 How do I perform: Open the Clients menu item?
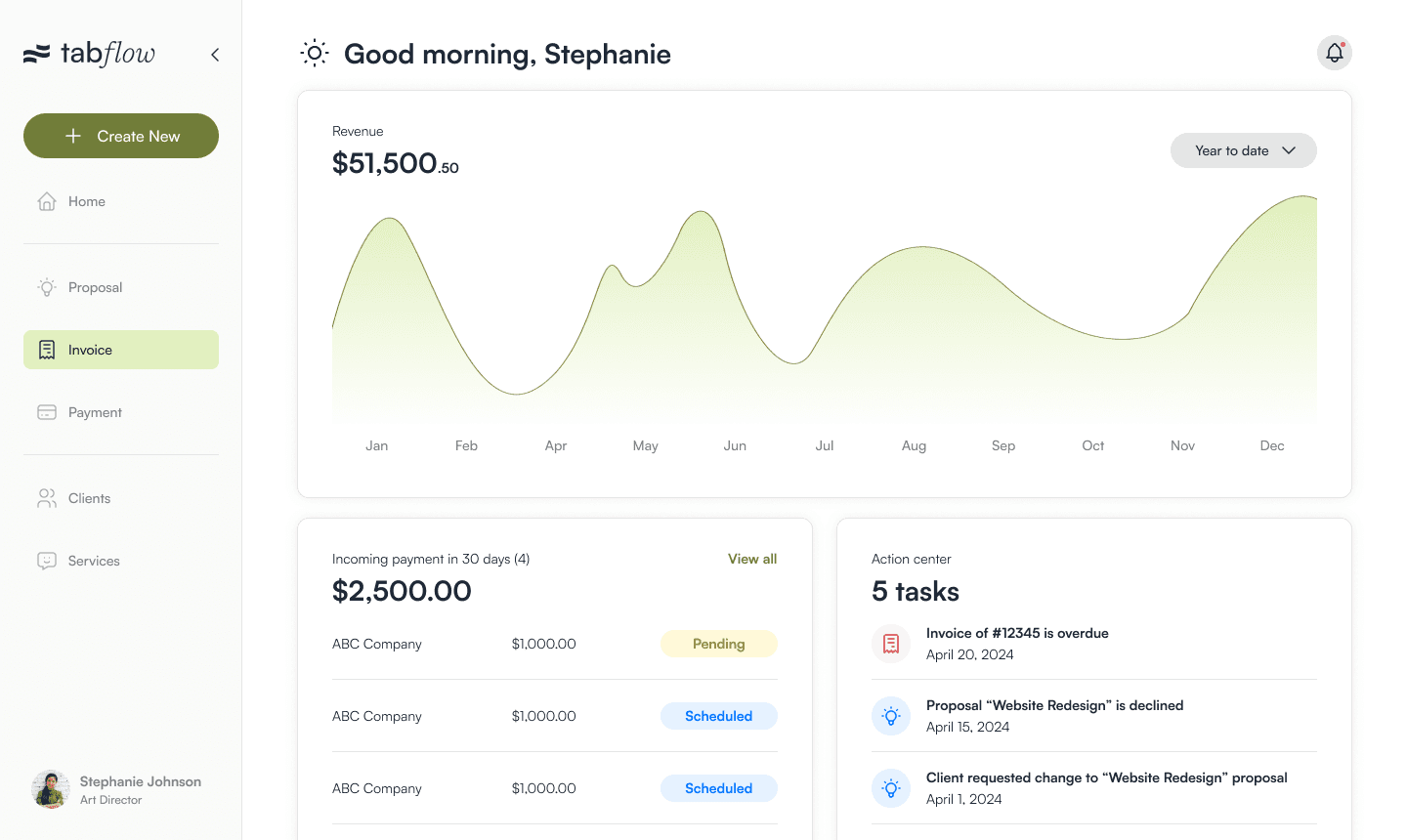click(x=121, y=498)
